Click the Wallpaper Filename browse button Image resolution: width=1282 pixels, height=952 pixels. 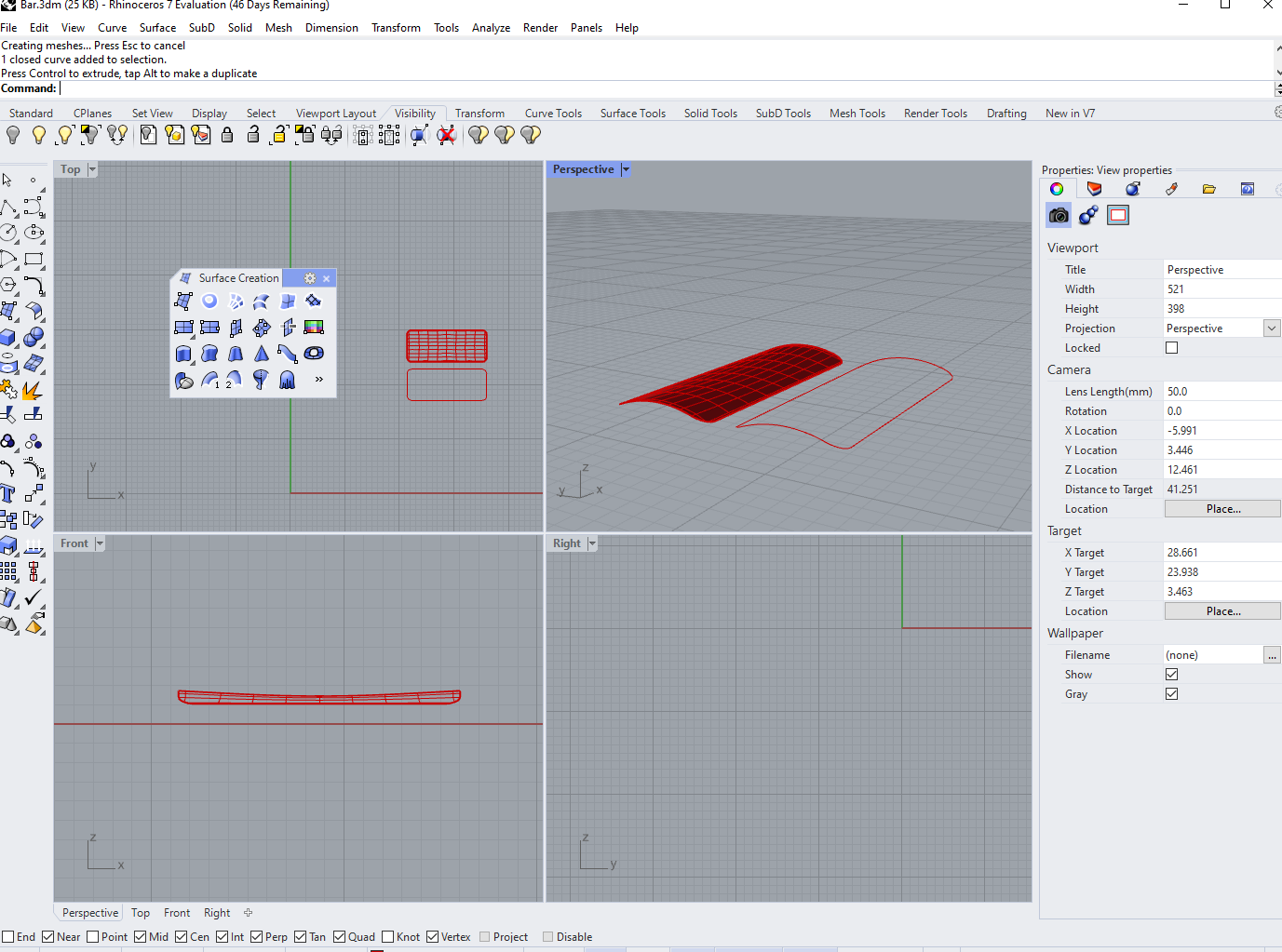[x=1272, y=655]
